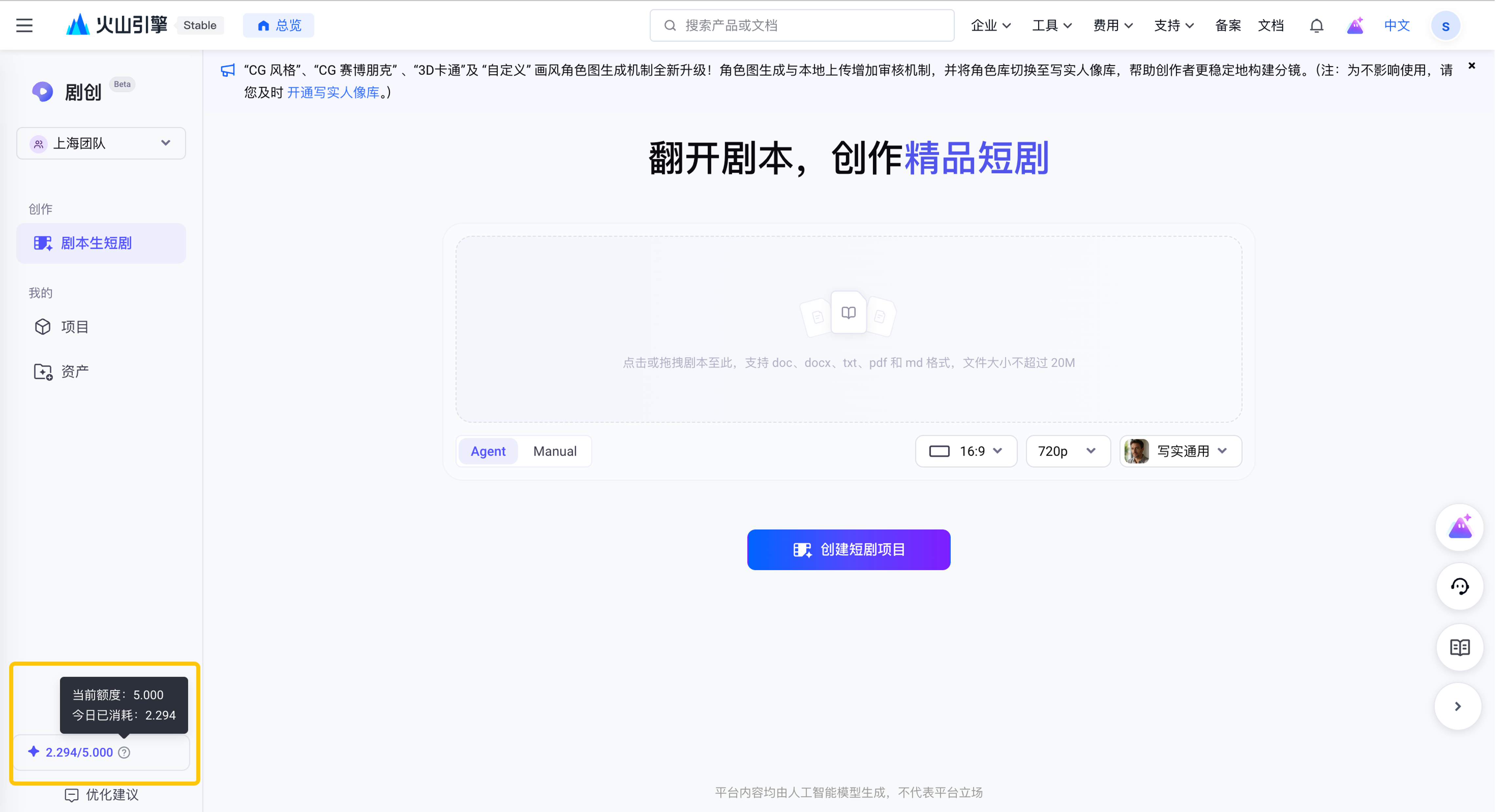Open the 文档 page

(x=1271, y=26)
